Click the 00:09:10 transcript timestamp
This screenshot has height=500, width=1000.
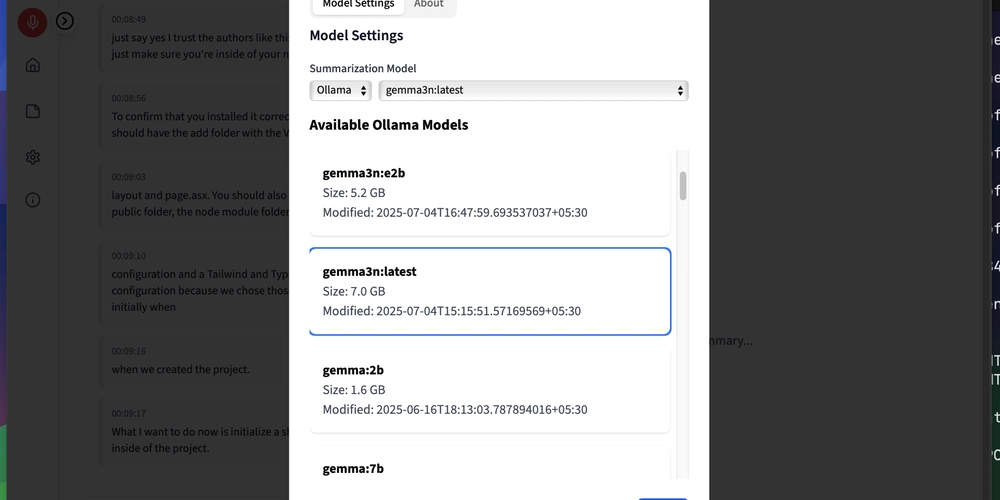[x=129, y=256]
